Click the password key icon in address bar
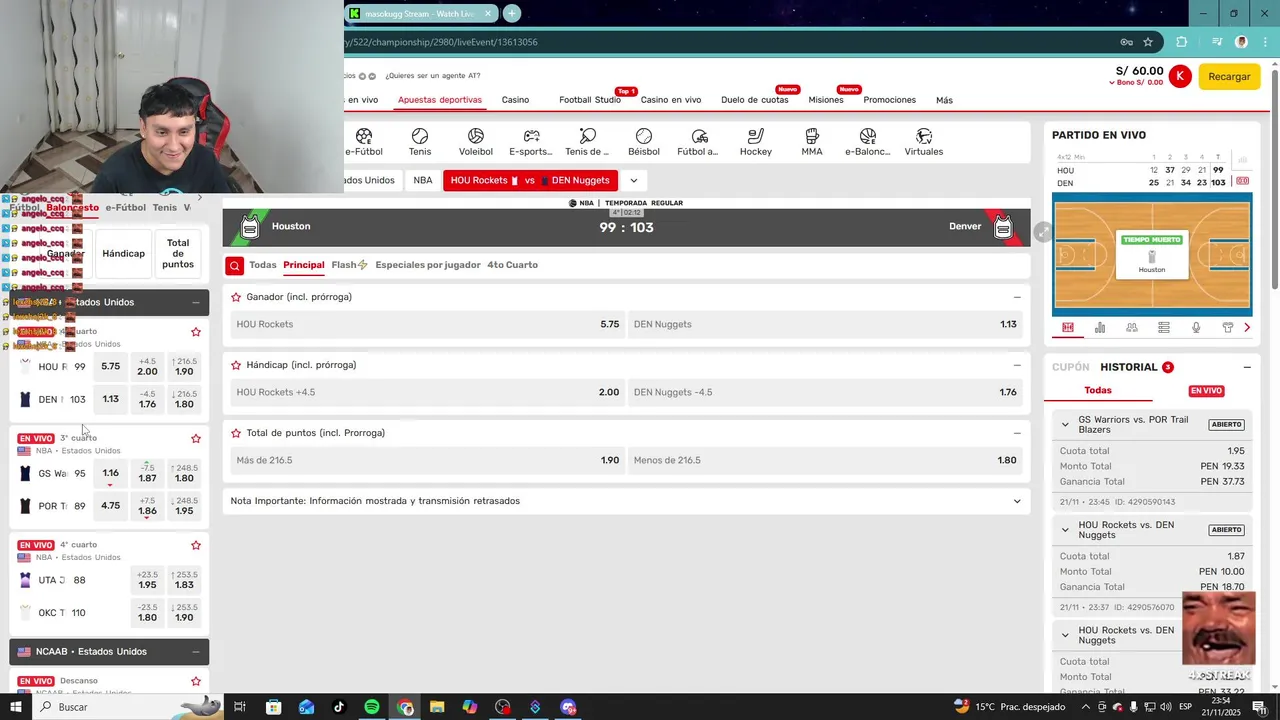1280x720 pixels. click(1126, 42)
